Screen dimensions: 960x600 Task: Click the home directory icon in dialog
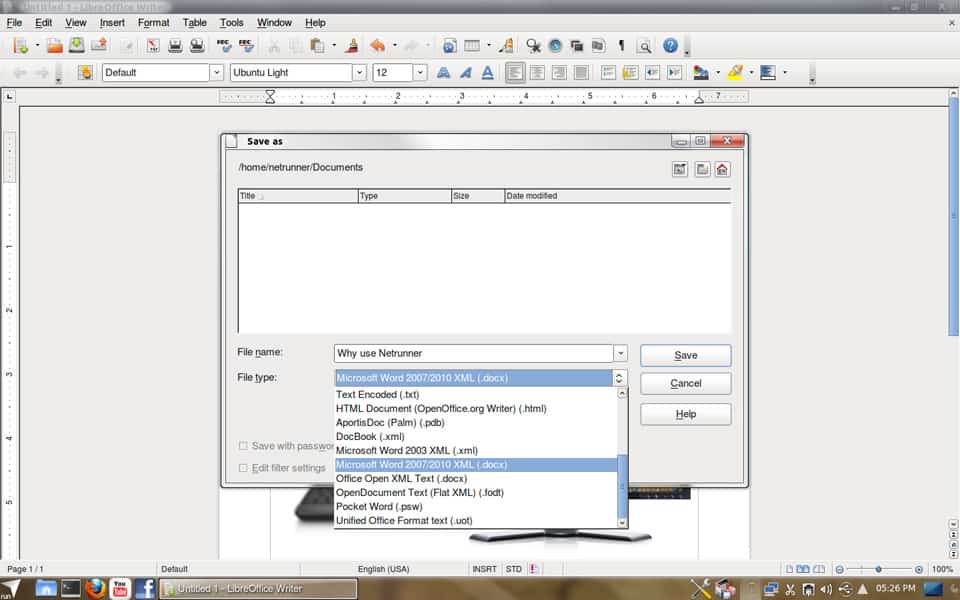coord(722,170)
